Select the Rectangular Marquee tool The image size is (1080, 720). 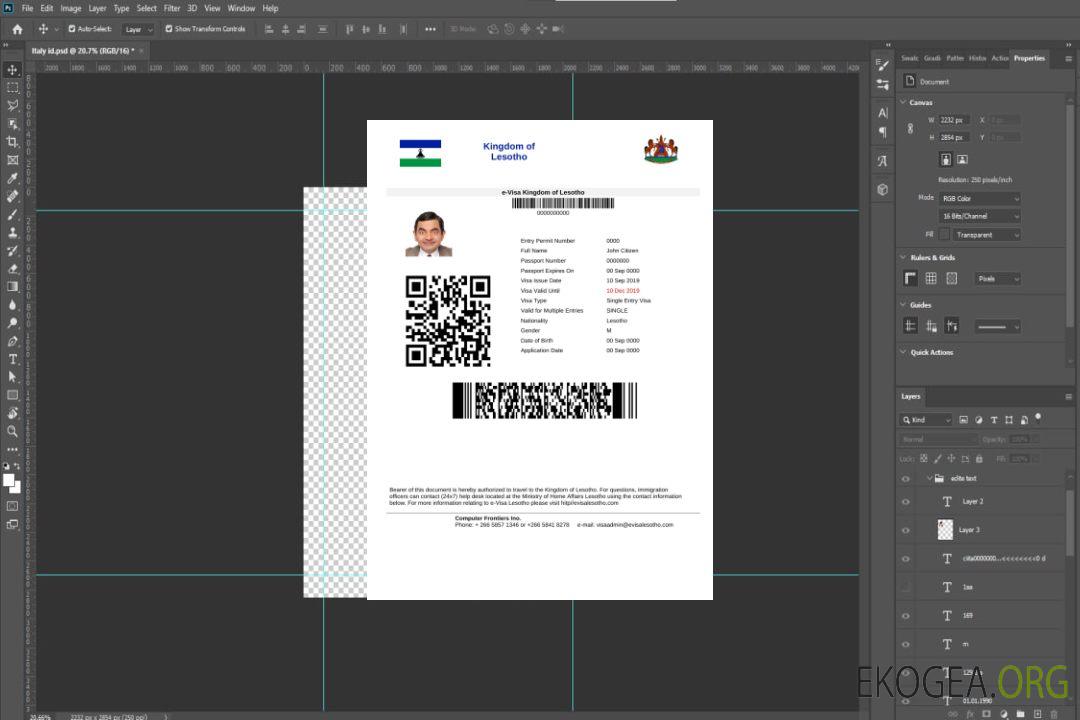pyautogui.click(x=12, y=88)
